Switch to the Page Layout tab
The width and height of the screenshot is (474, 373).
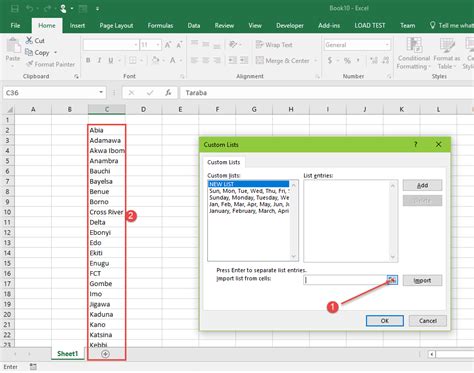(x=116, y=25)
